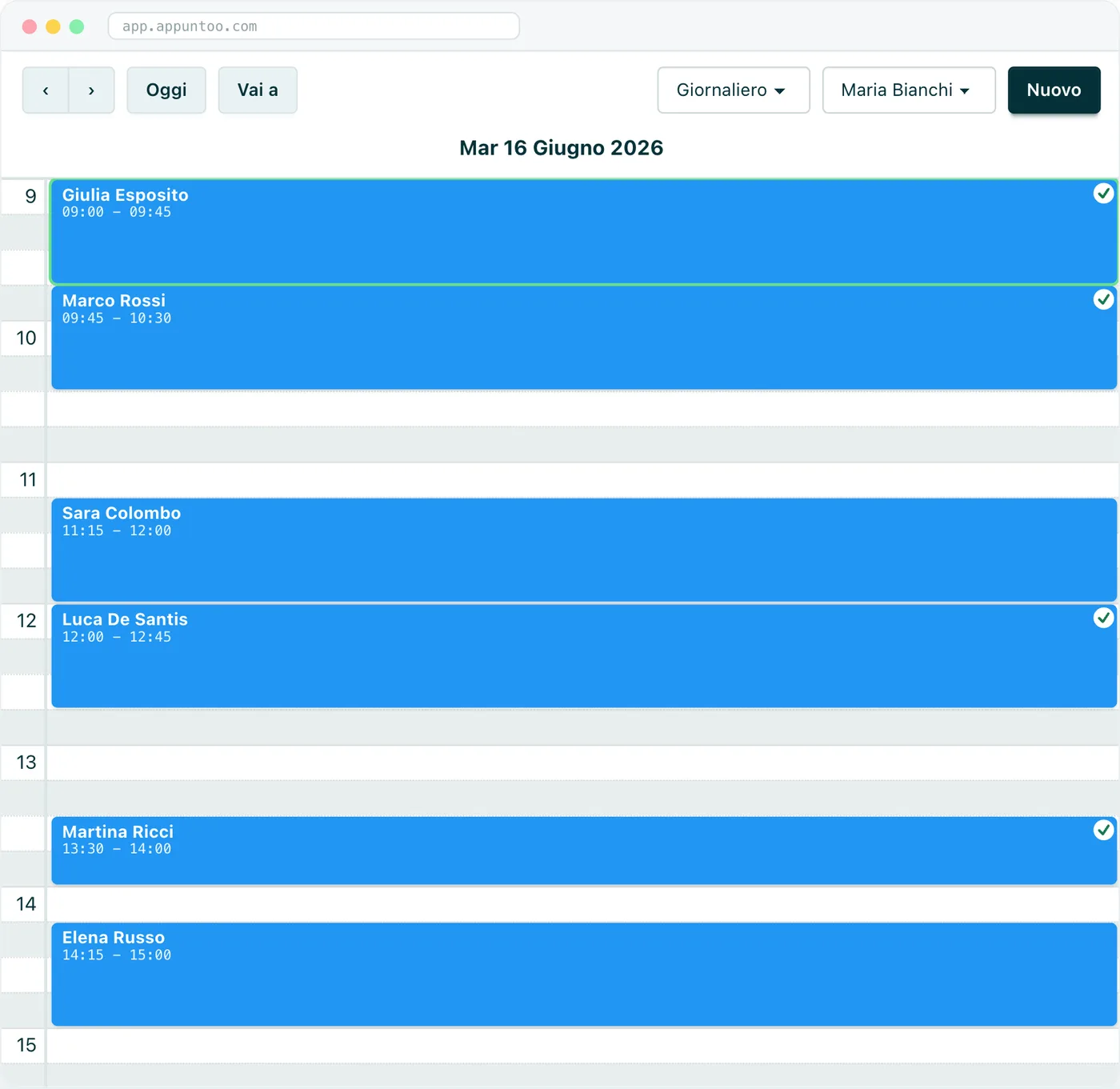
Task: Click the Oggi button
Action: (x=166, y=90)
